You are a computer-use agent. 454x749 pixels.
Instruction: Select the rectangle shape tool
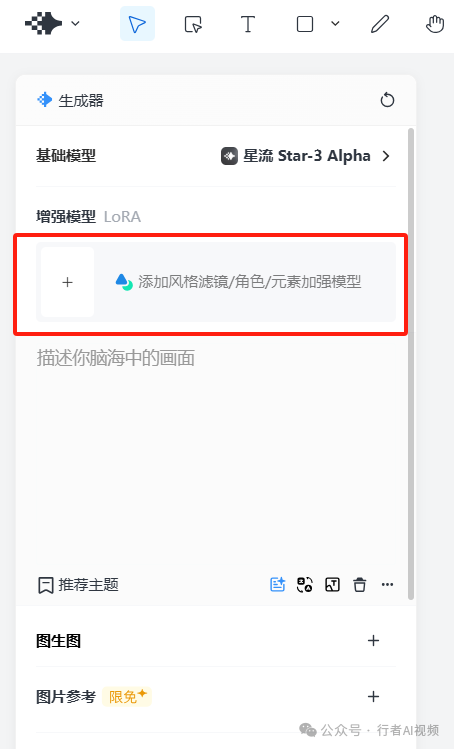point(305,24)
